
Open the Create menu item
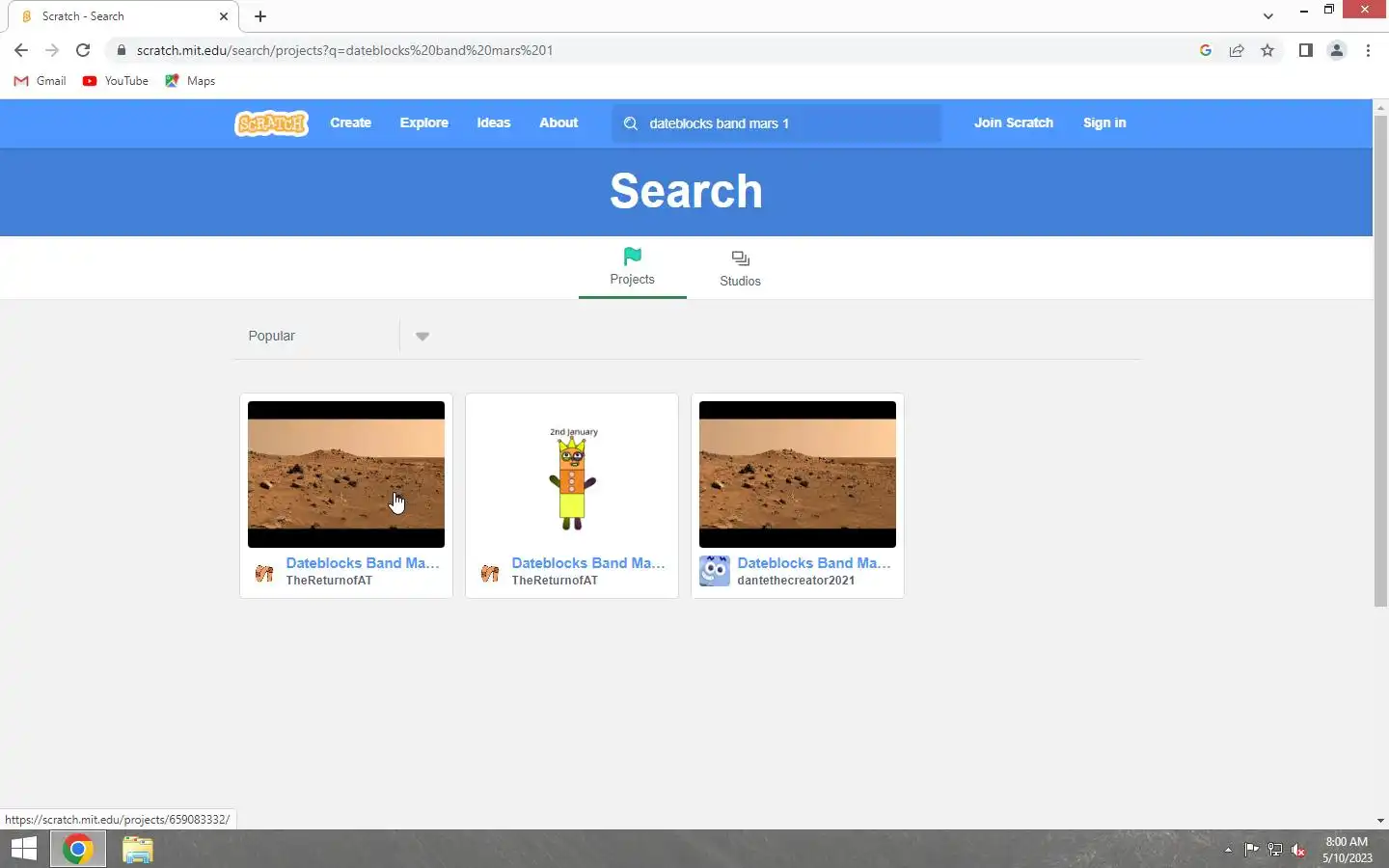pos(351,123)
